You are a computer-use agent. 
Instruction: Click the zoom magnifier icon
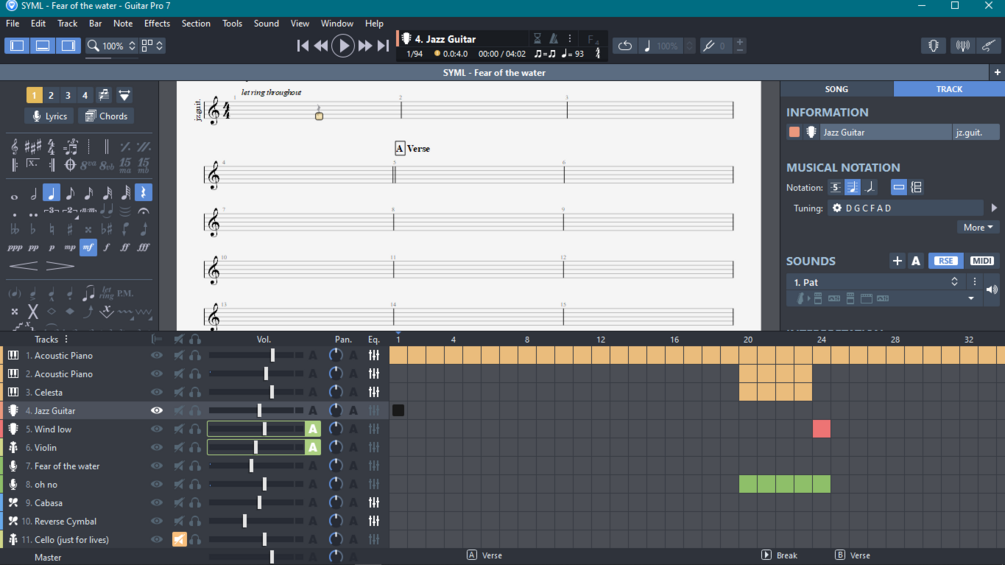(x=94, y=45)
